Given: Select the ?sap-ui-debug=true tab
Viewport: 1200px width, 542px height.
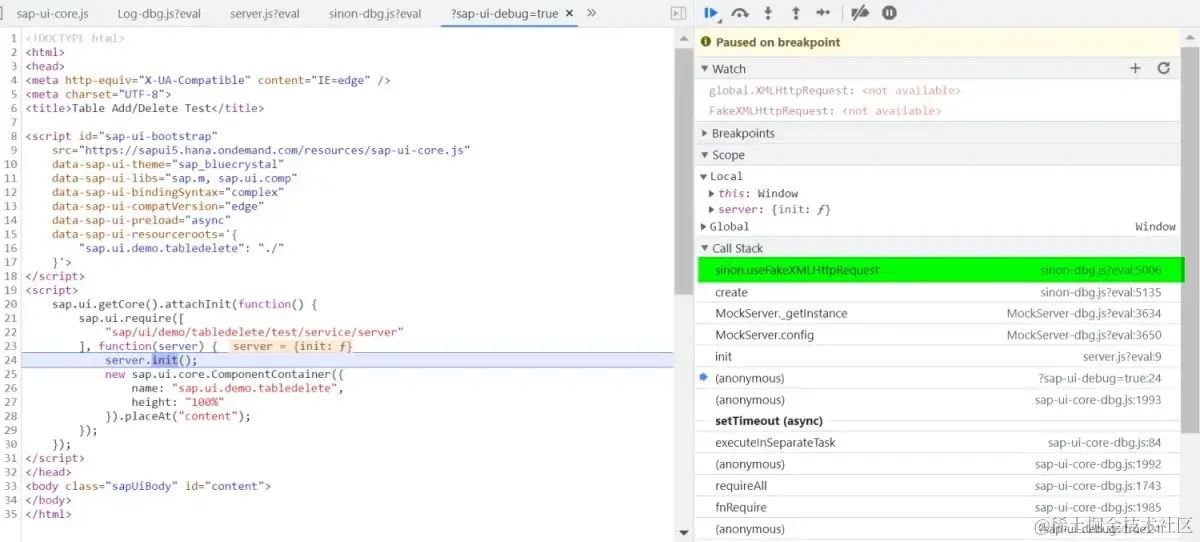Looking at the screenshot, I should coord(505,14).
